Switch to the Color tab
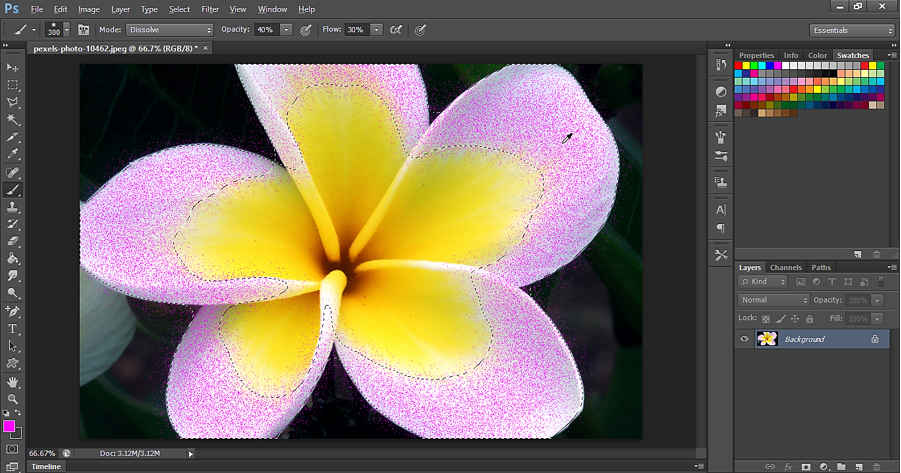This screenshot has height=473, width=901. pos(817,55)
